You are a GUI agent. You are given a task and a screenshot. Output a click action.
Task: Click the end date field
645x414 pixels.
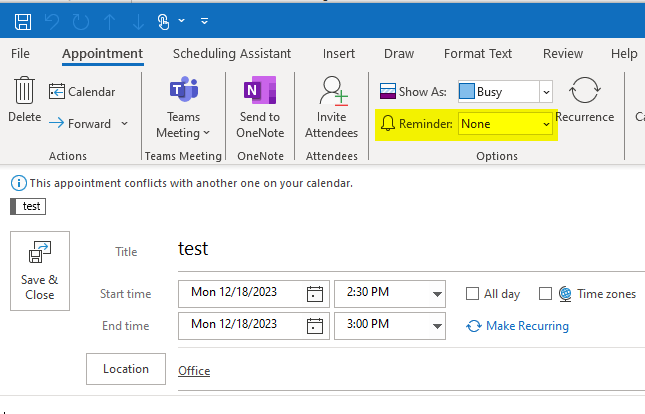click(243, 326)
